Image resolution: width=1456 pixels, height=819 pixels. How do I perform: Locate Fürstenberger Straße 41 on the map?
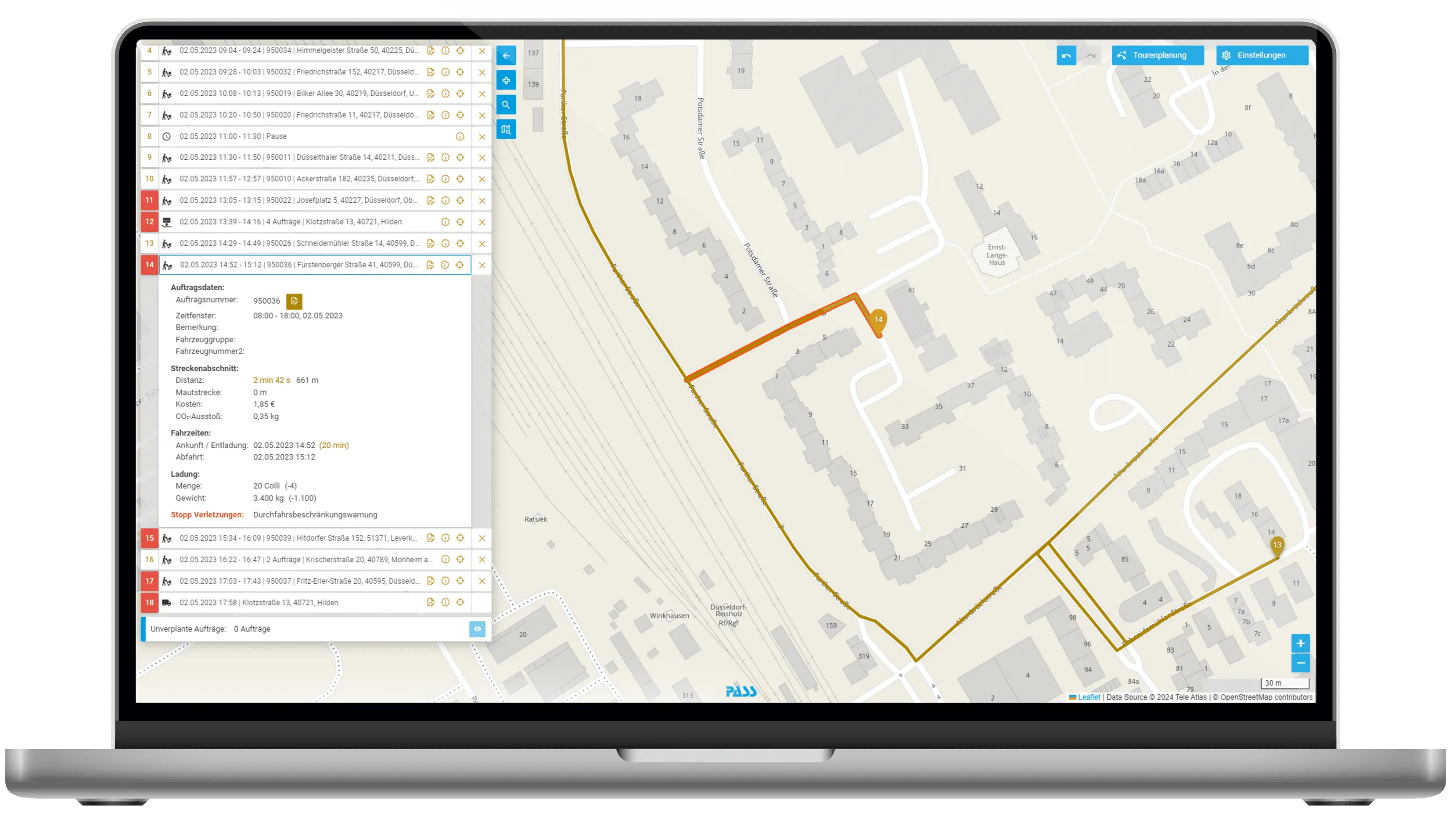[460, 265]
